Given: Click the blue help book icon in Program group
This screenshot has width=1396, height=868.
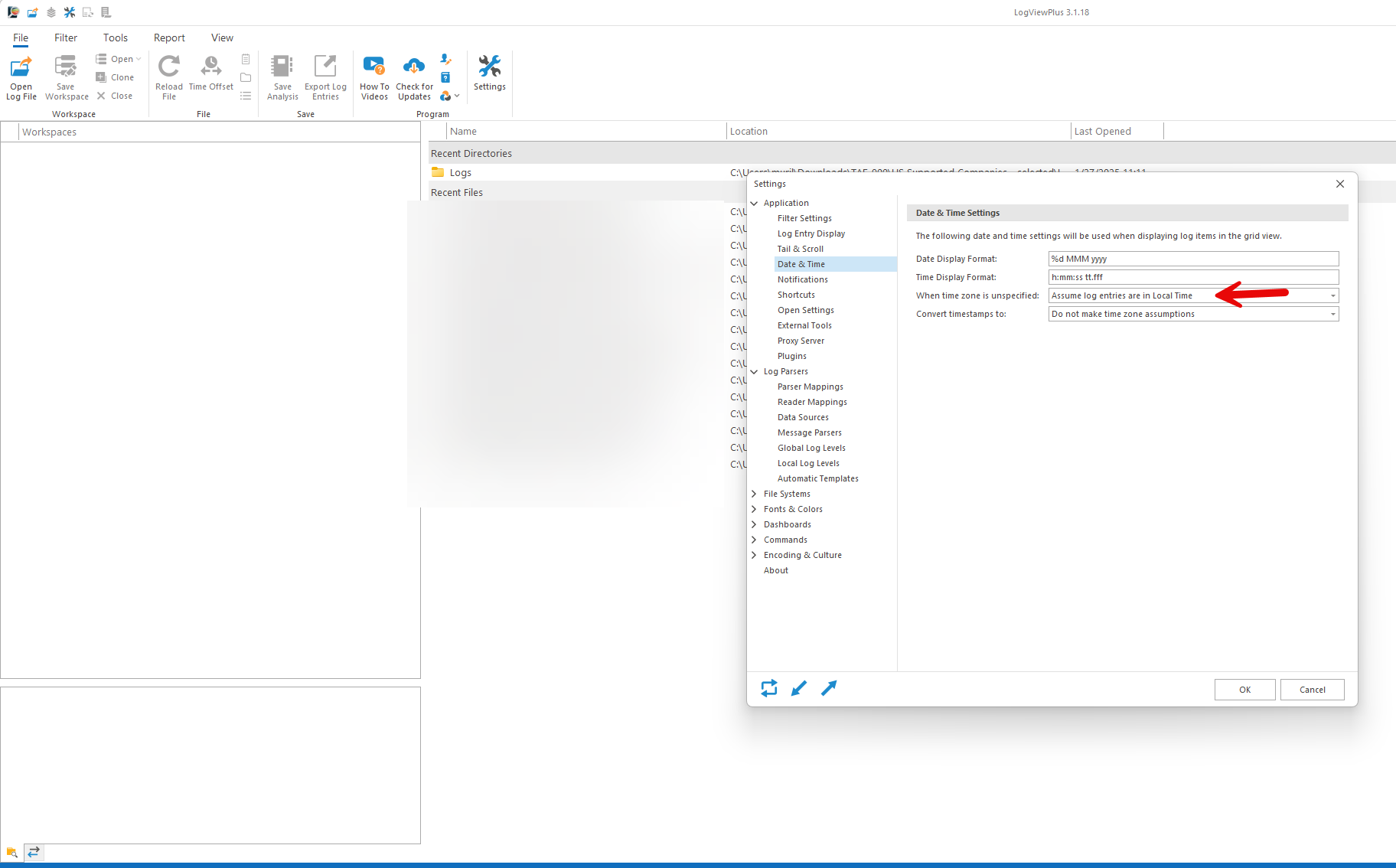Looking at the screenshot, I should pyautogui.click(x=445, y=77).
